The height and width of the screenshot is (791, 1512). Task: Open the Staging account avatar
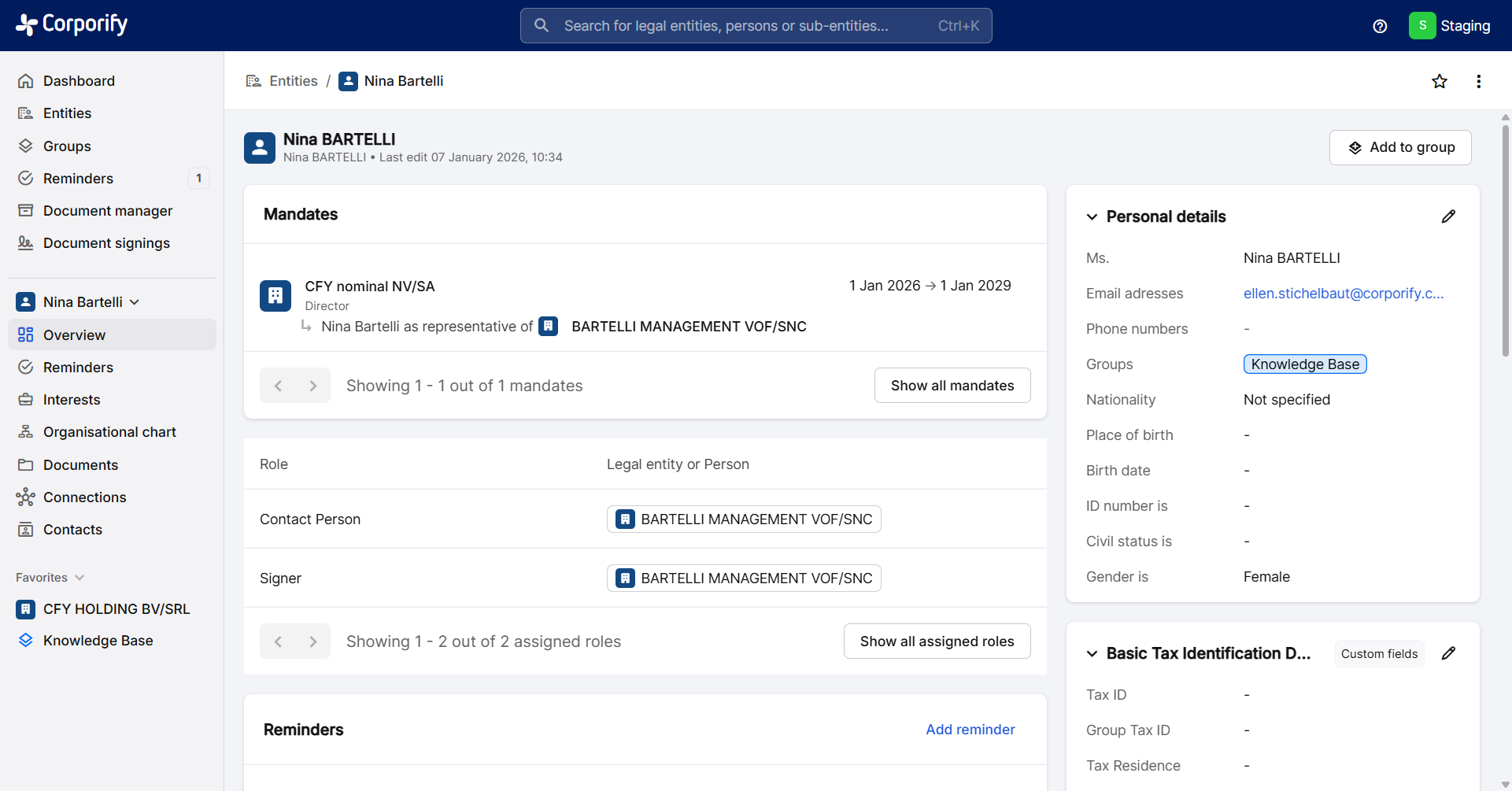(1421, 25)
